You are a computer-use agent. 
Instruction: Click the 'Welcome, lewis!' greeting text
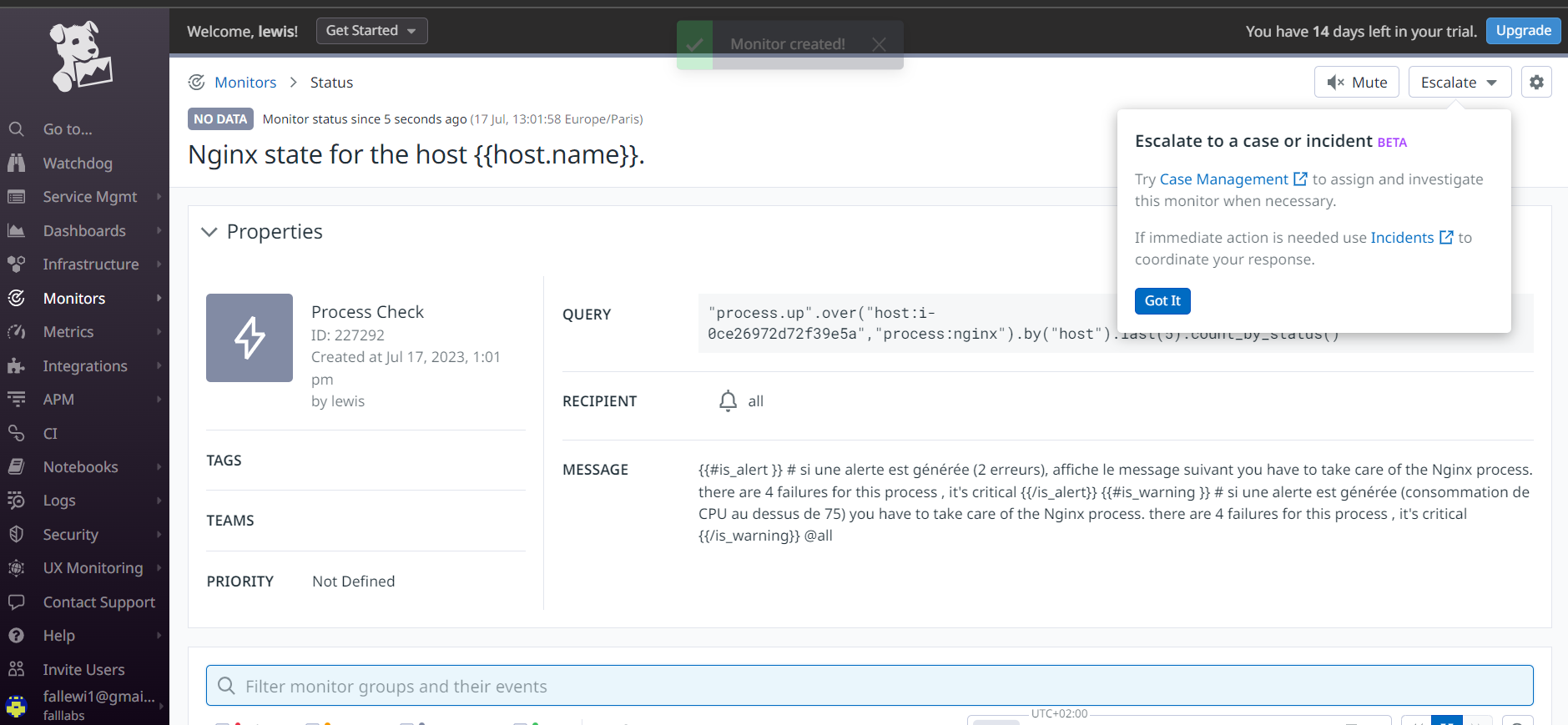pos(242,31)
